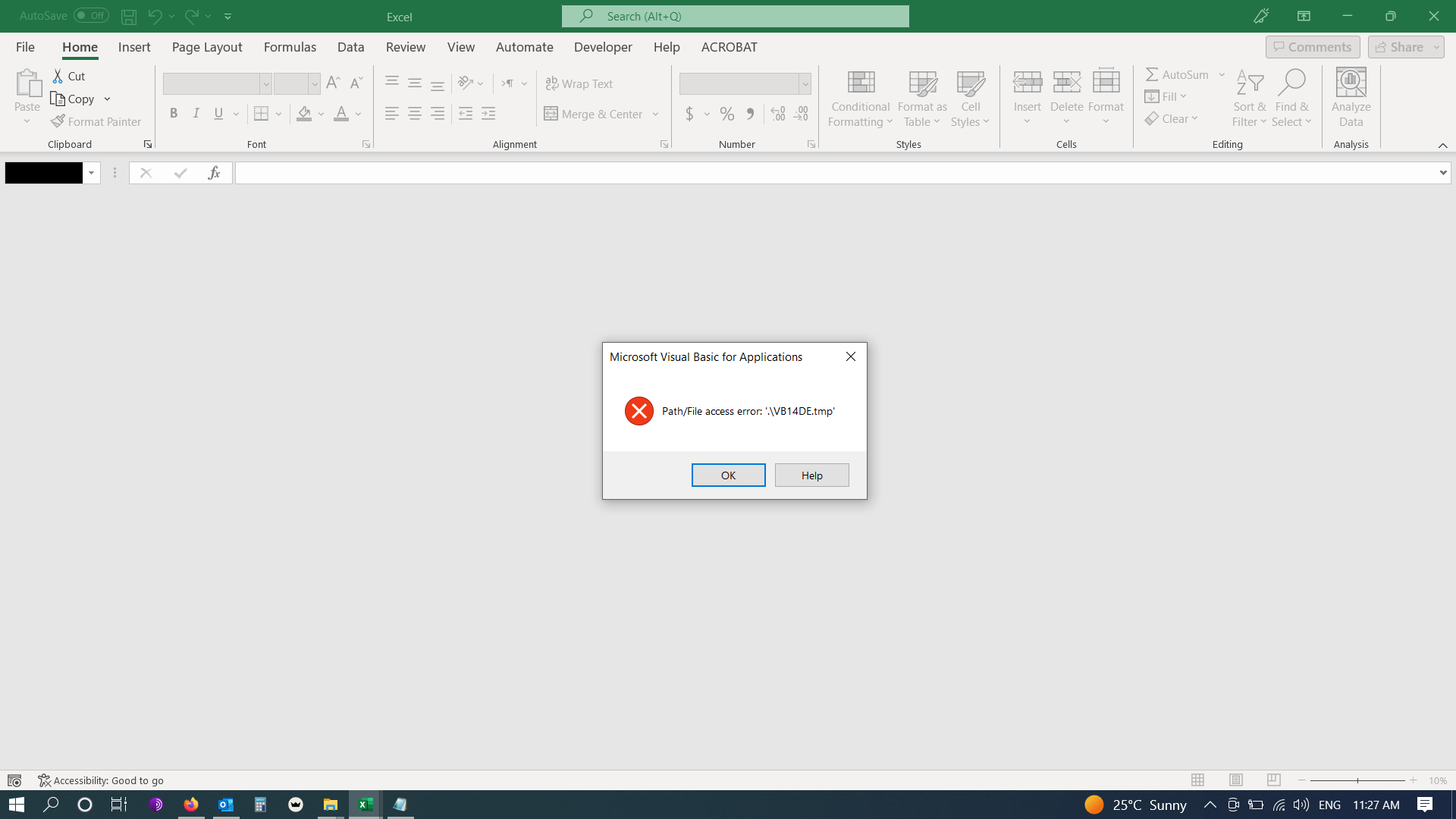Close the VBA error dialog
Image resolution: width=1456 pixels, height=819 pixels.
851,356
